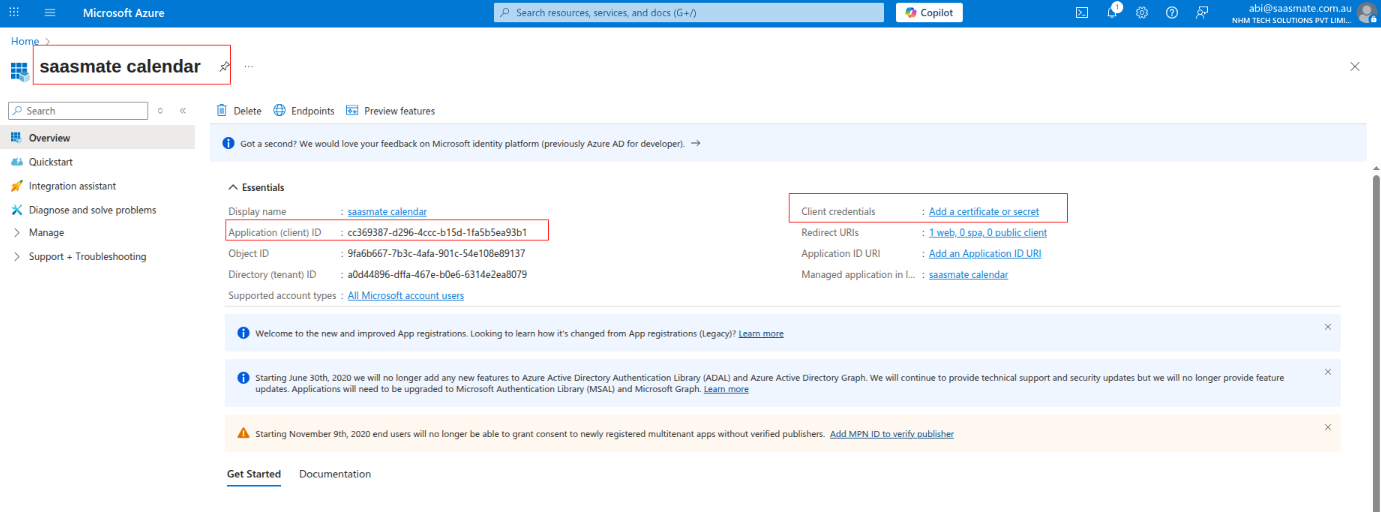Delete the app registration
1381x512 pixels.
(239, 111)
